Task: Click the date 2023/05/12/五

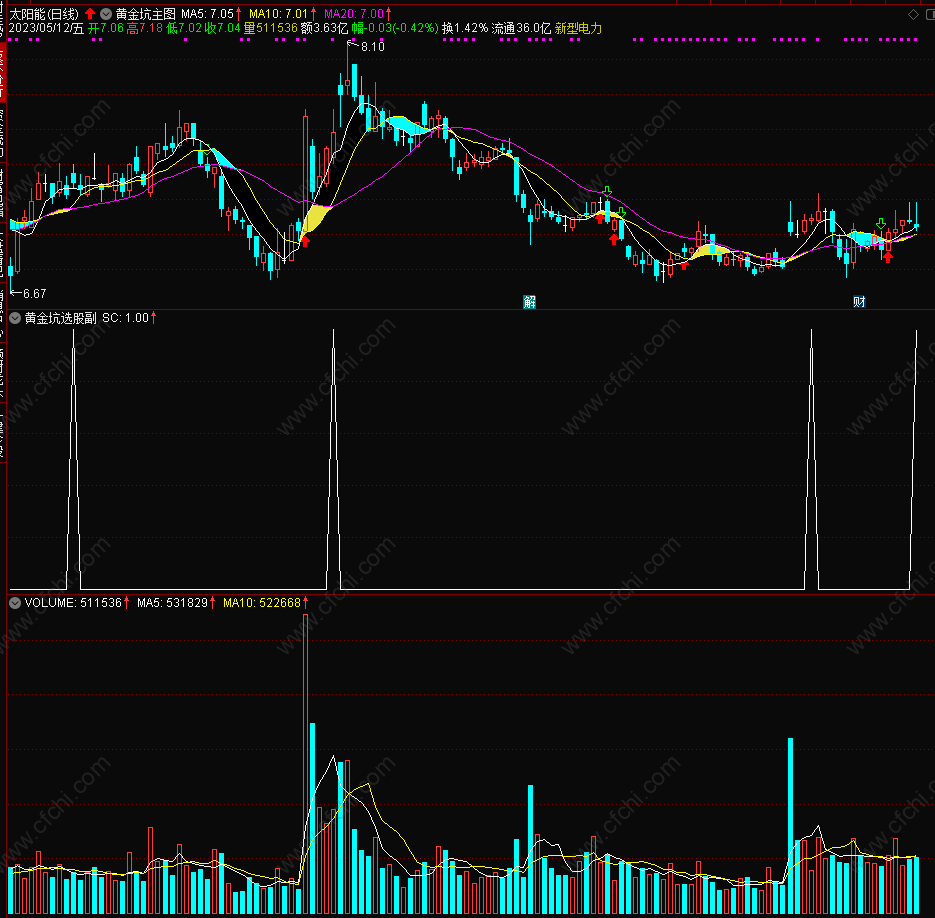Action: click(x=46, y=28)
